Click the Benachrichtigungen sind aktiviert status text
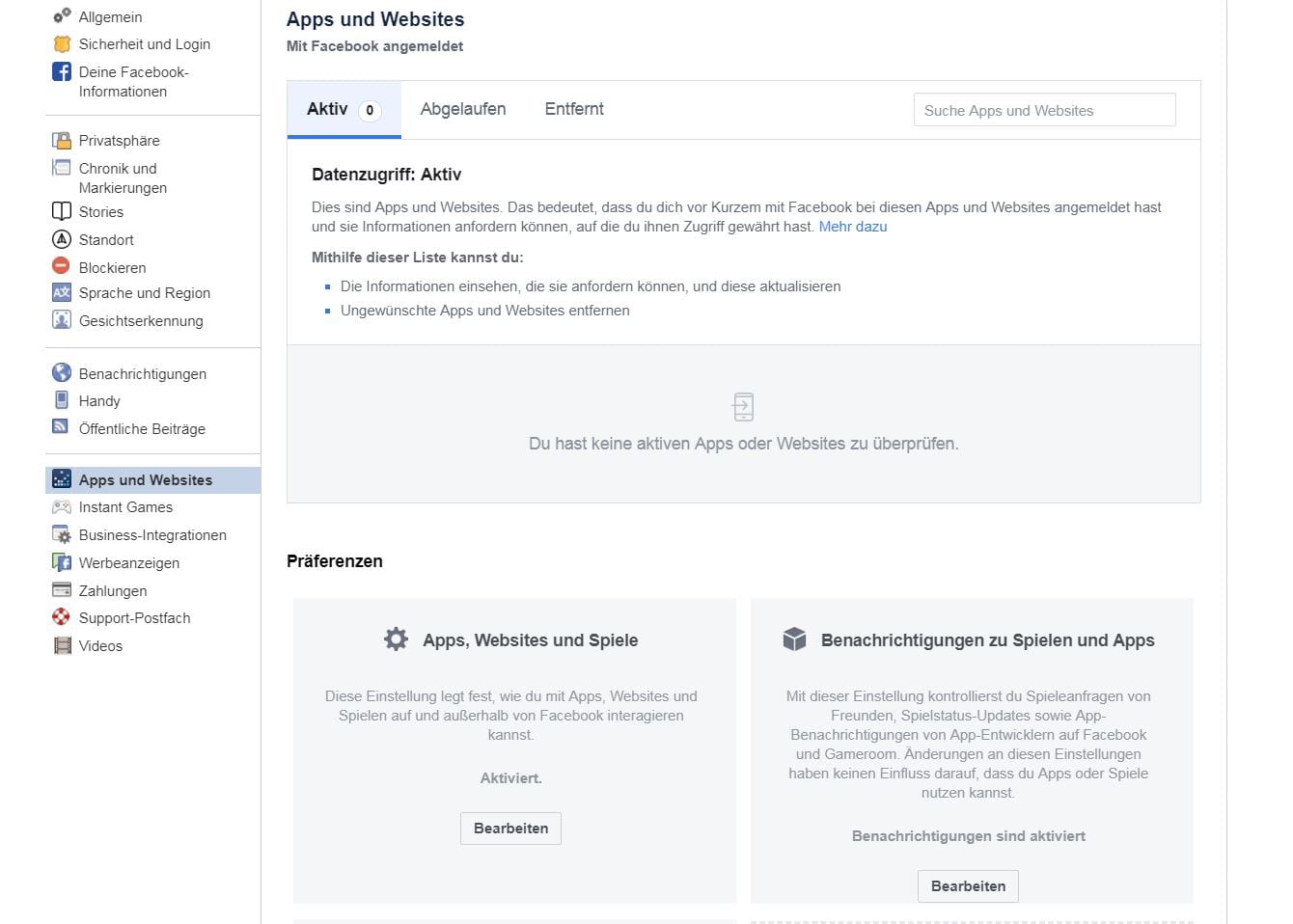 [968, 836]
